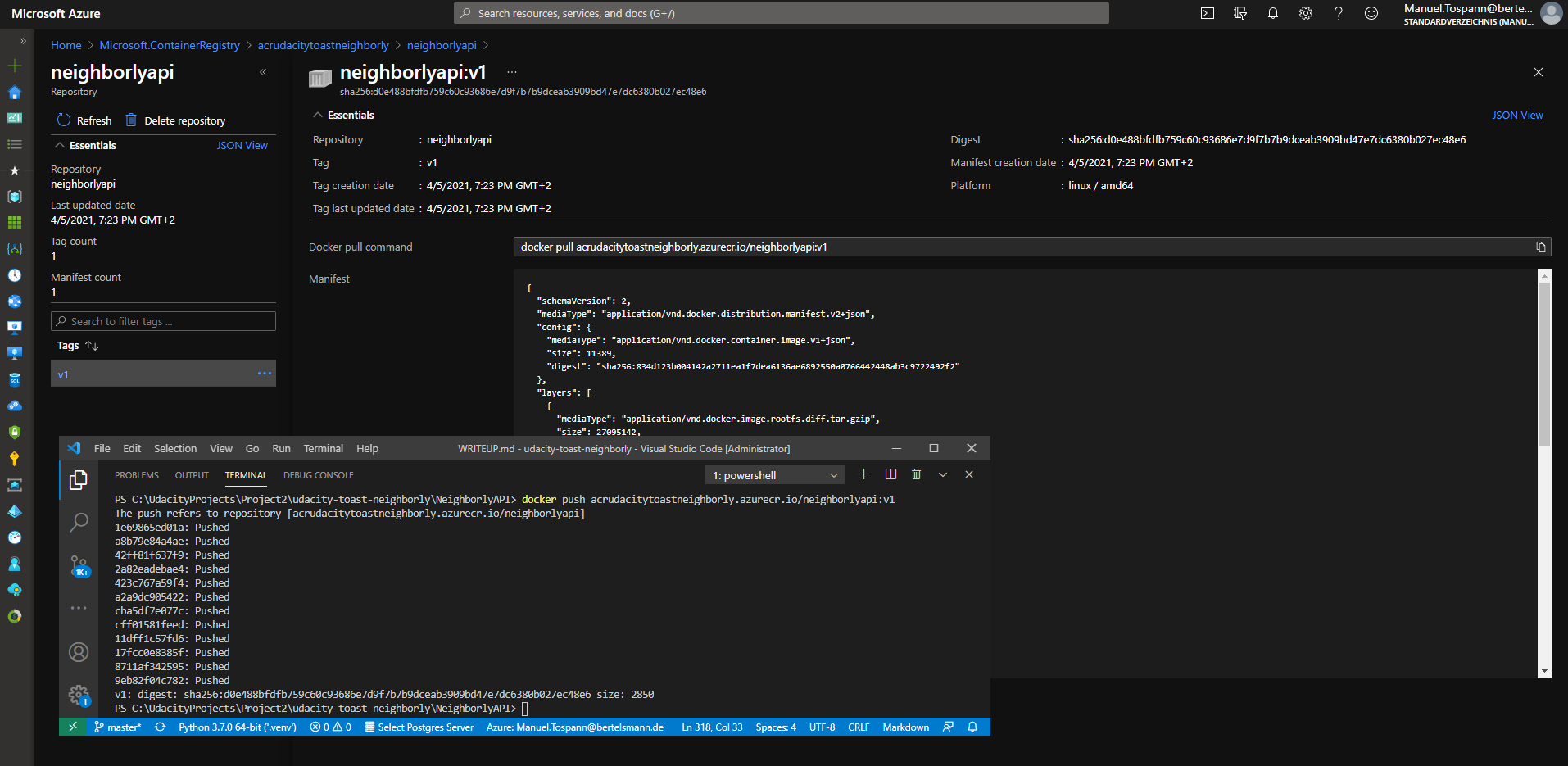Viewport: 1568px width, 766px height.
Task: Close the neighborlyapi:v1 blade
Action: point(1539,72)
